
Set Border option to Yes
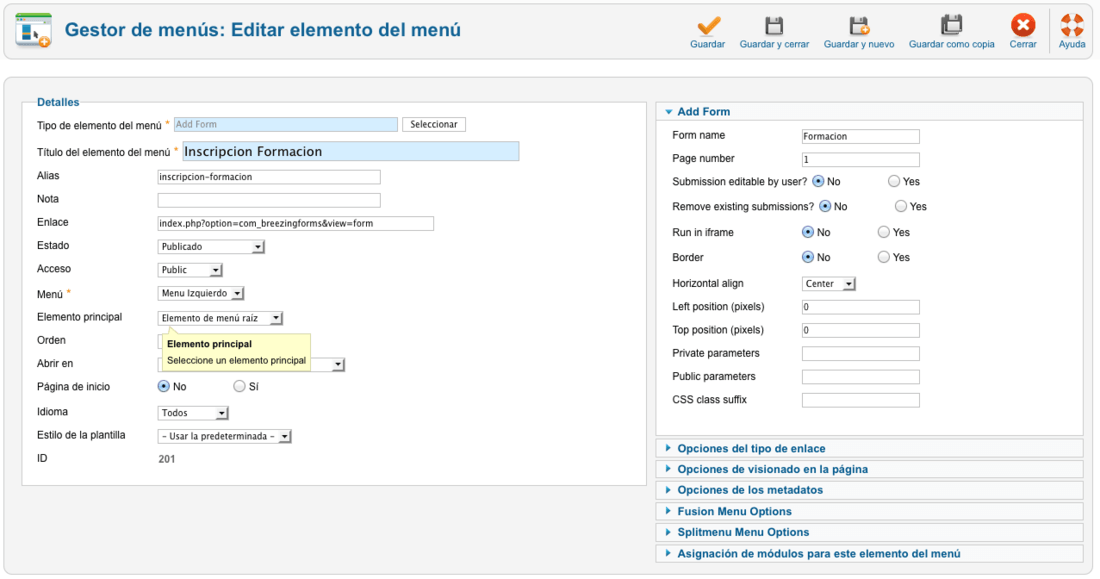tap(884, 258)
